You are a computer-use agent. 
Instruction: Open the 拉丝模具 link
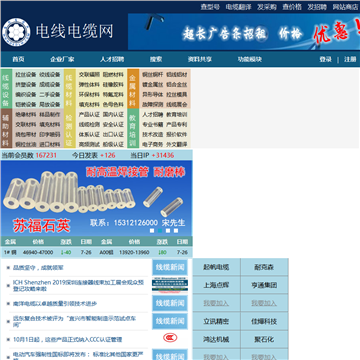click(177, 94)
